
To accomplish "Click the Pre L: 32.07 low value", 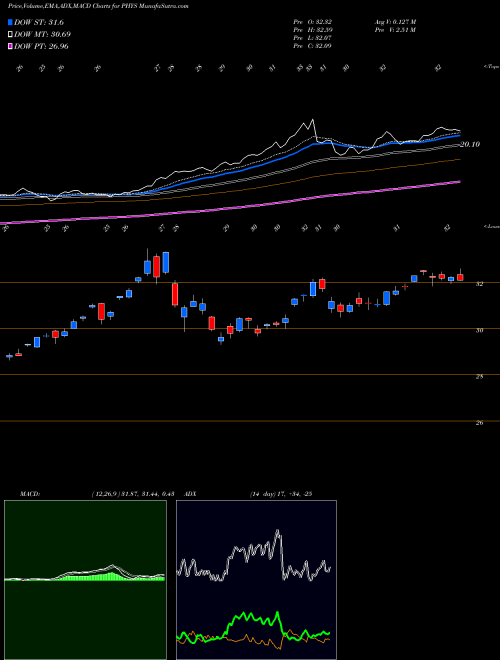I will coord(313,38).
